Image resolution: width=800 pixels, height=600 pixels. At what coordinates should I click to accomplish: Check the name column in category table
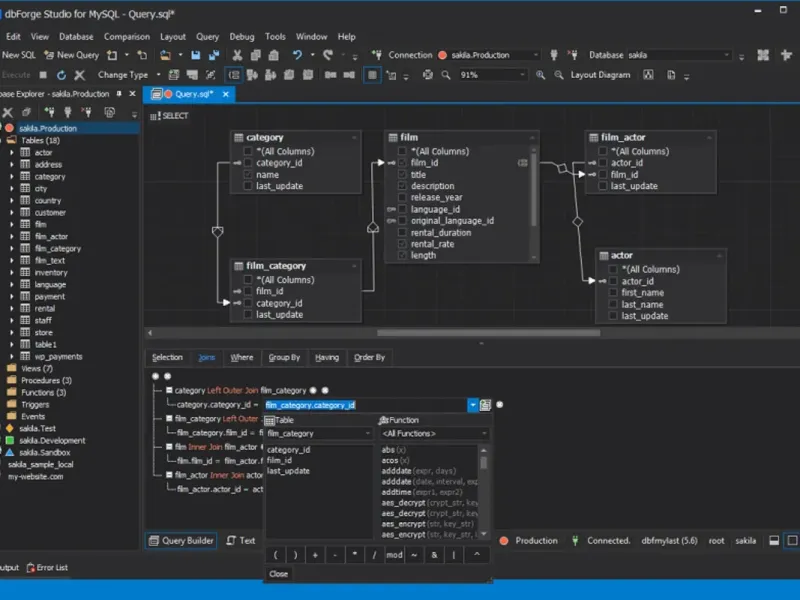click(x=247, y=175)
